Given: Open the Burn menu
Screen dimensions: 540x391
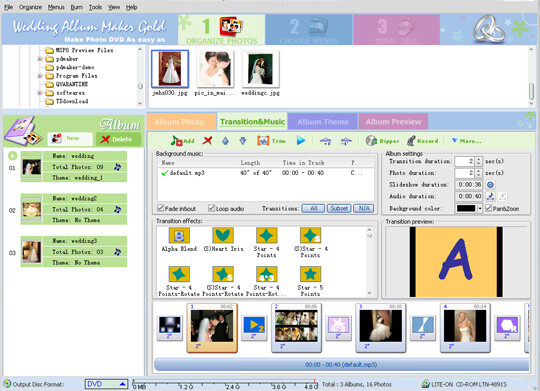Looking at the screenshot, I should coord(76,7).
